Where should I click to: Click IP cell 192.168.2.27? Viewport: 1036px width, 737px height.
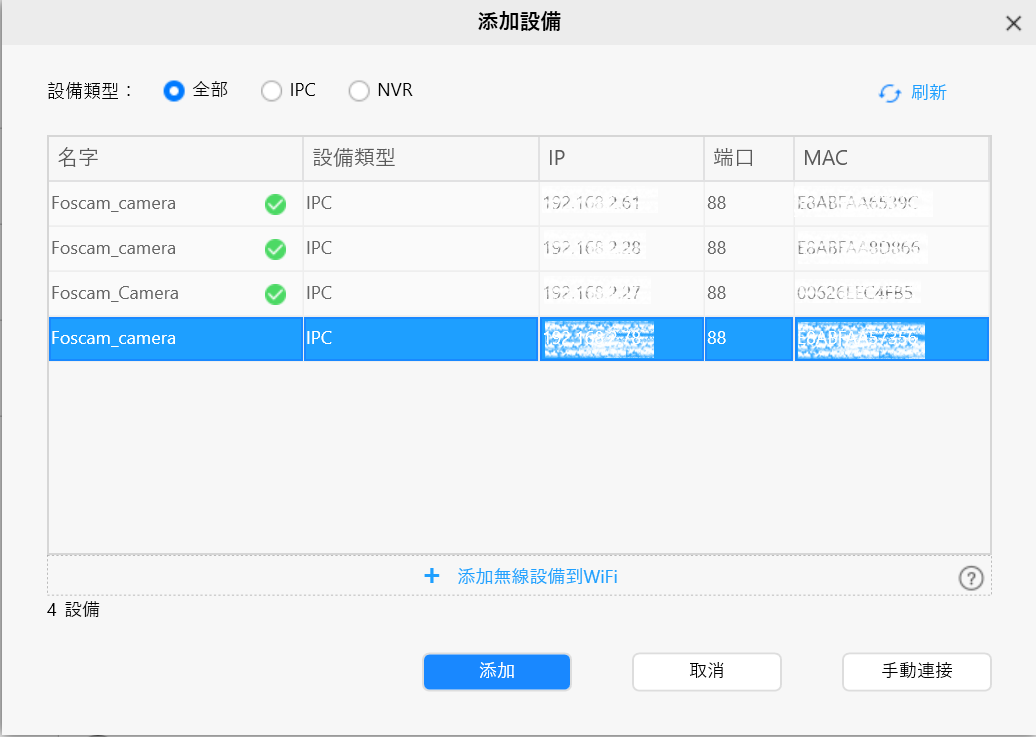621,293
